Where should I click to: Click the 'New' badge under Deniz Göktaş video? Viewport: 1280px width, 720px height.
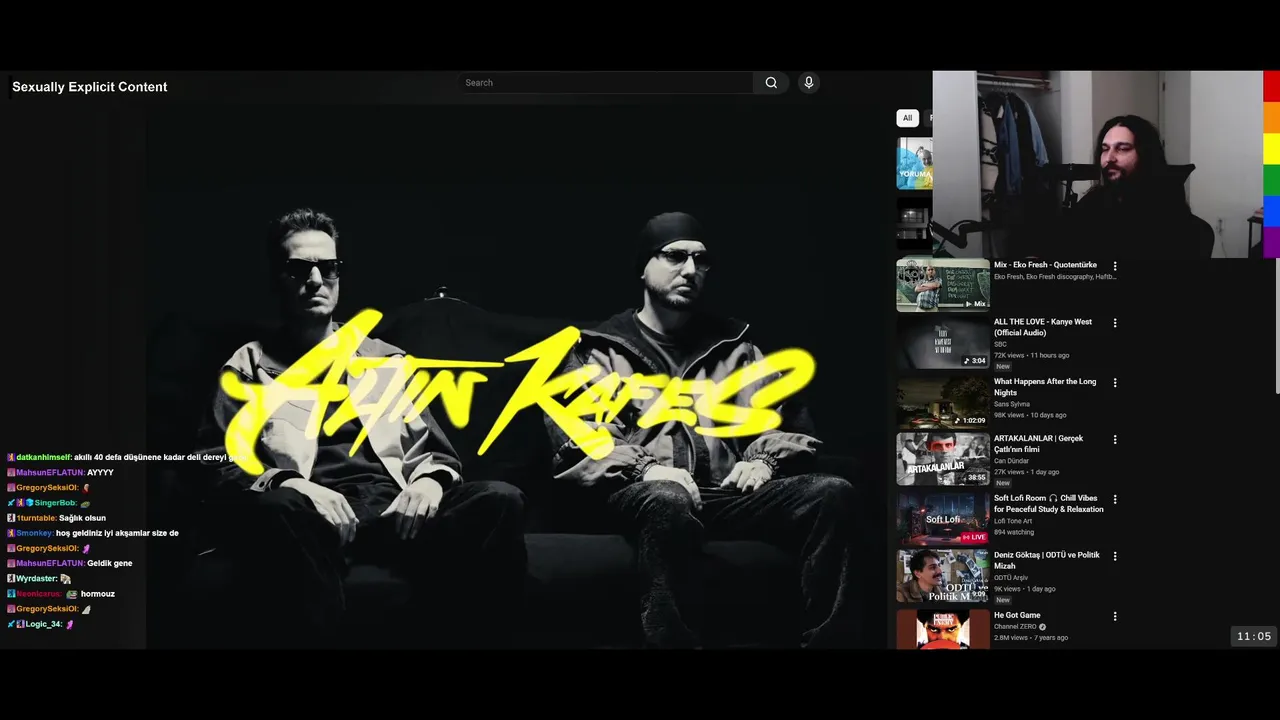(1003, 600)
